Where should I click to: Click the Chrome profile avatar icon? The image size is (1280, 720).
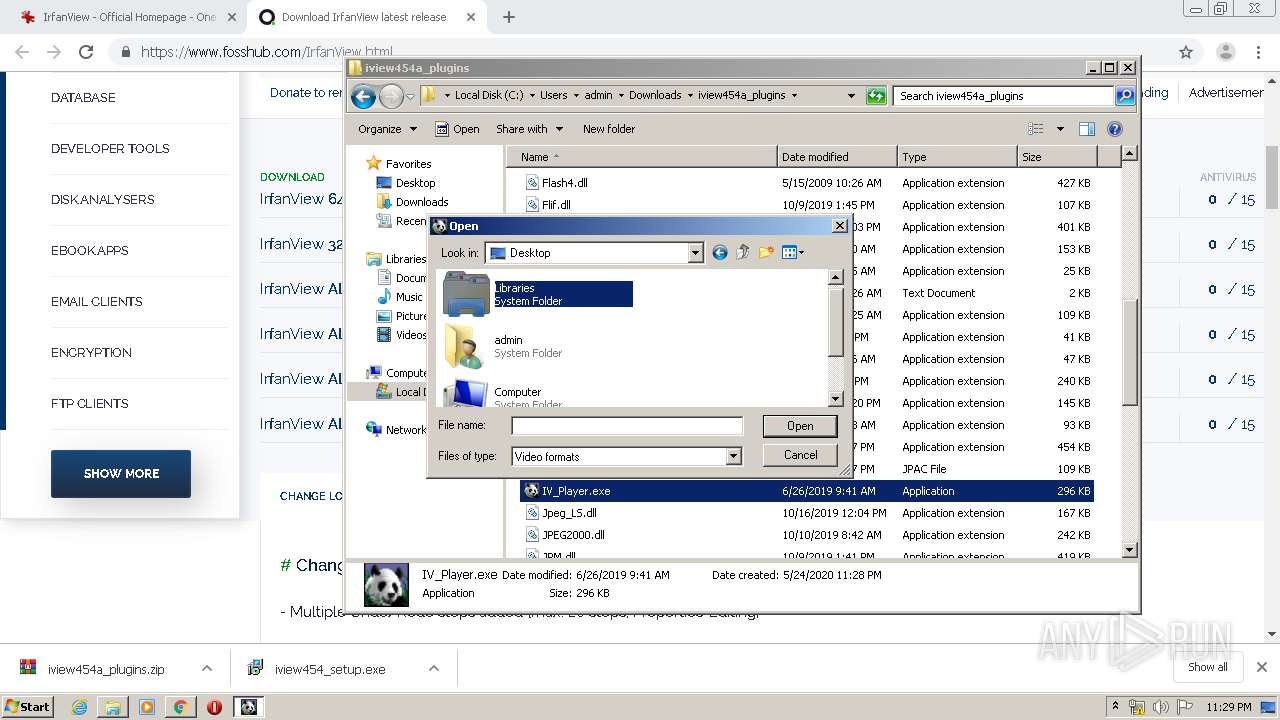[x=1225, y=52]
